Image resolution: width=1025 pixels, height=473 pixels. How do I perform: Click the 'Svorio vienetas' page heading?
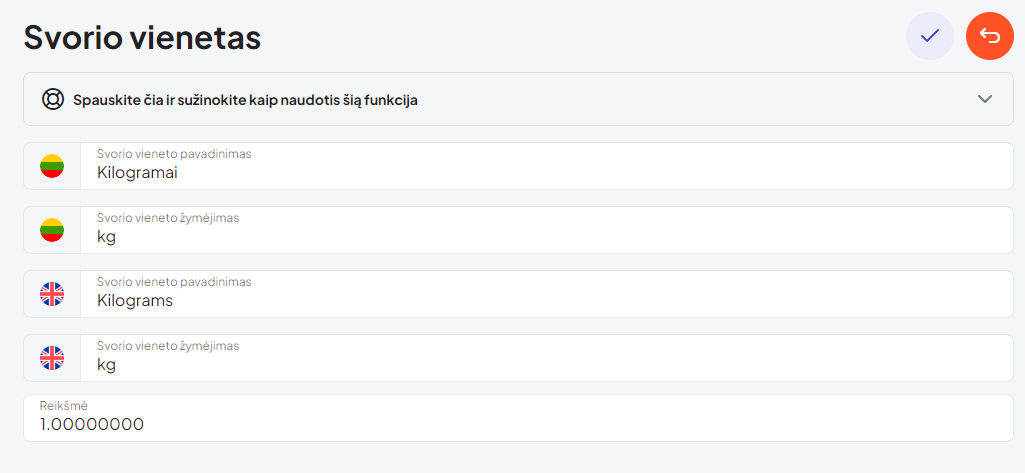(142, 38)
